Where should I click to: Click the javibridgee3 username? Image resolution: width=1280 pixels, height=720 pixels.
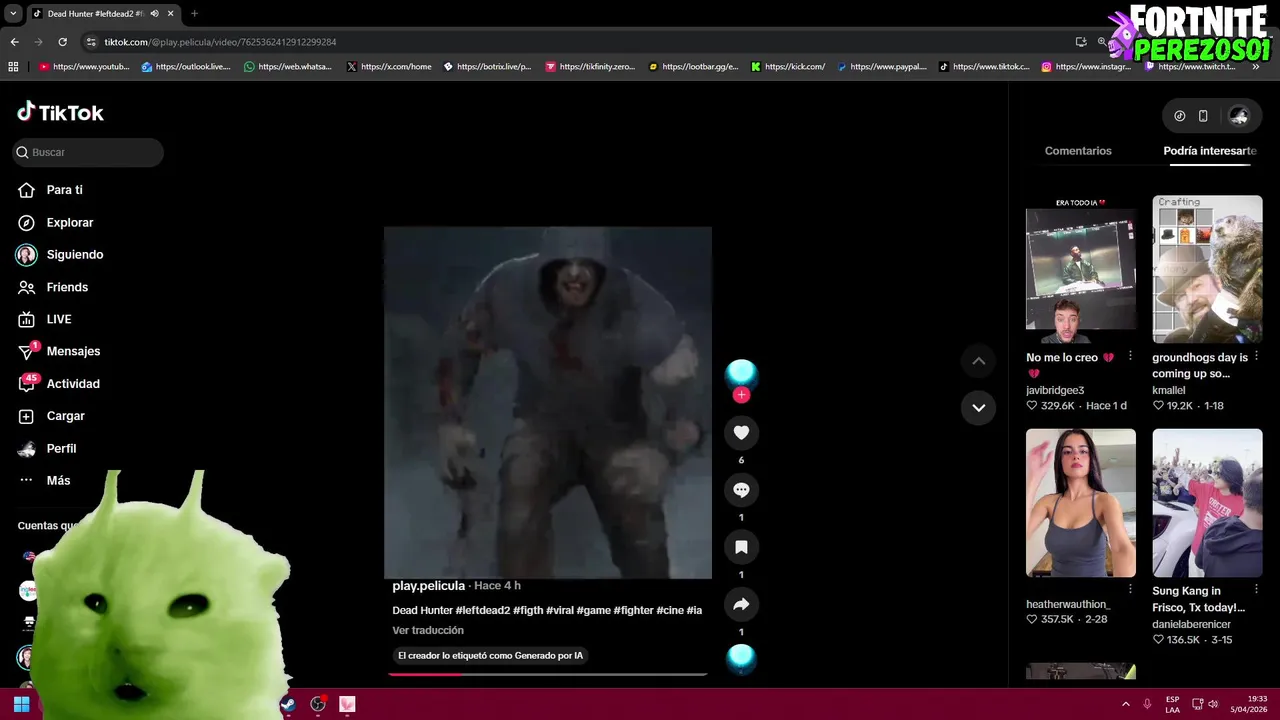pyautogui.click(x=1055, y=391)
